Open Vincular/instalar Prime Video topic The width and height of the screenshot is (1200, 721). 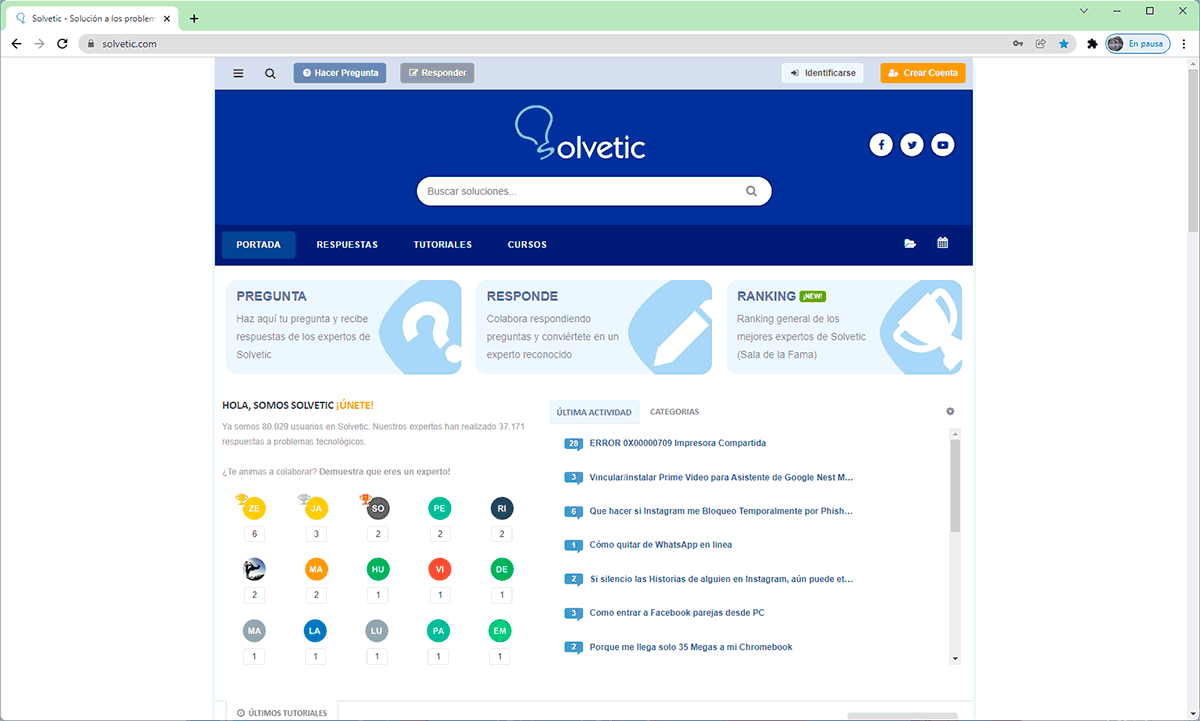tap(722, 477)
